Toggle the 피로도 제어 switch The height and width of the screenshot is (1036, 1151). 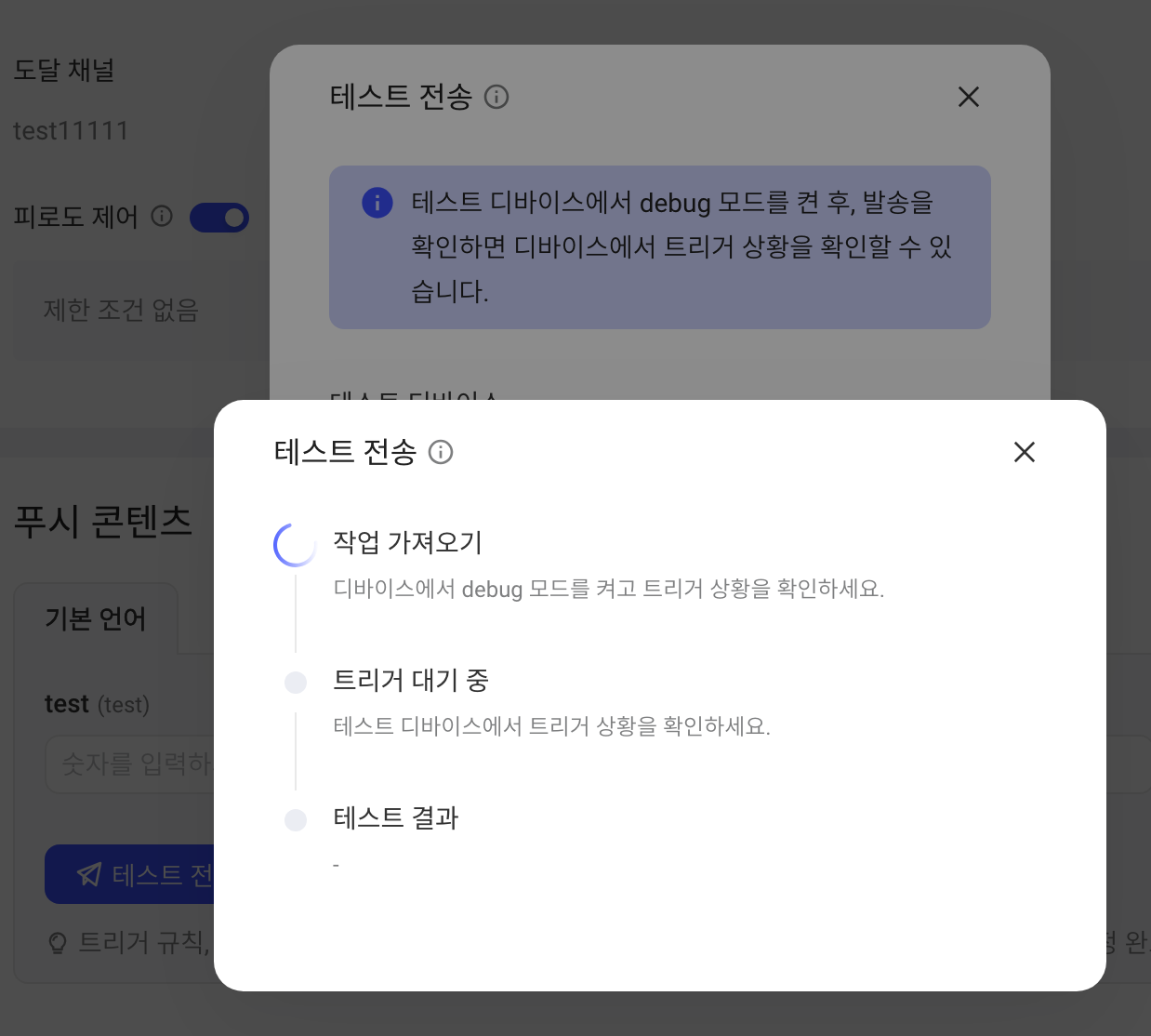219,218
